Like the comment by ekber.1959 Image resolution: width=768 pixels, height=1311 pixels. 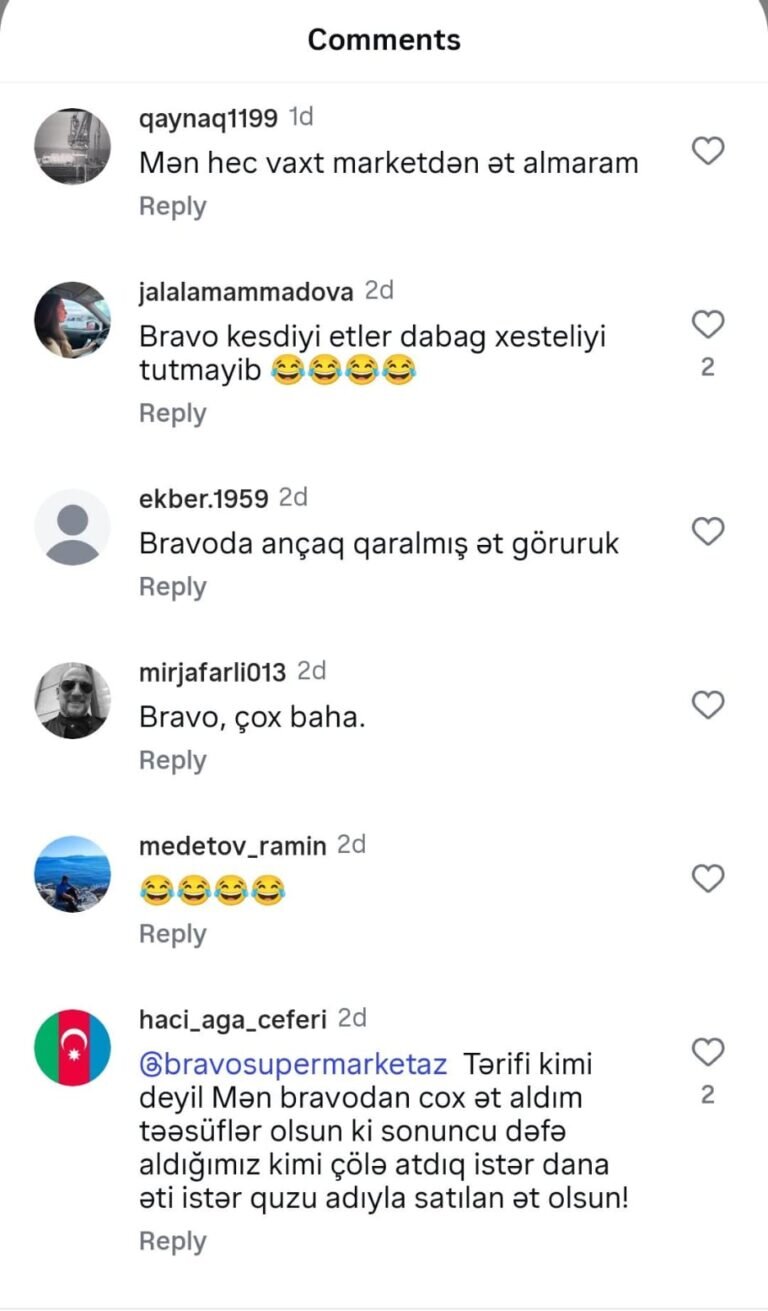pos(708,531)
